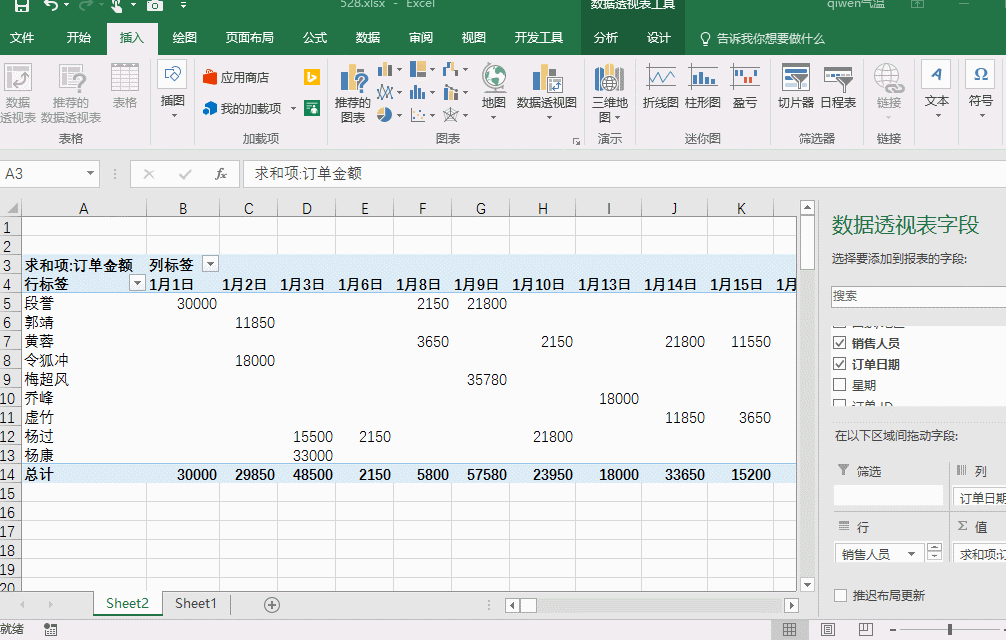This screenshot has height=640, width=1006.
Task: Insert a Table from ribbon
Action: point(124,85)
